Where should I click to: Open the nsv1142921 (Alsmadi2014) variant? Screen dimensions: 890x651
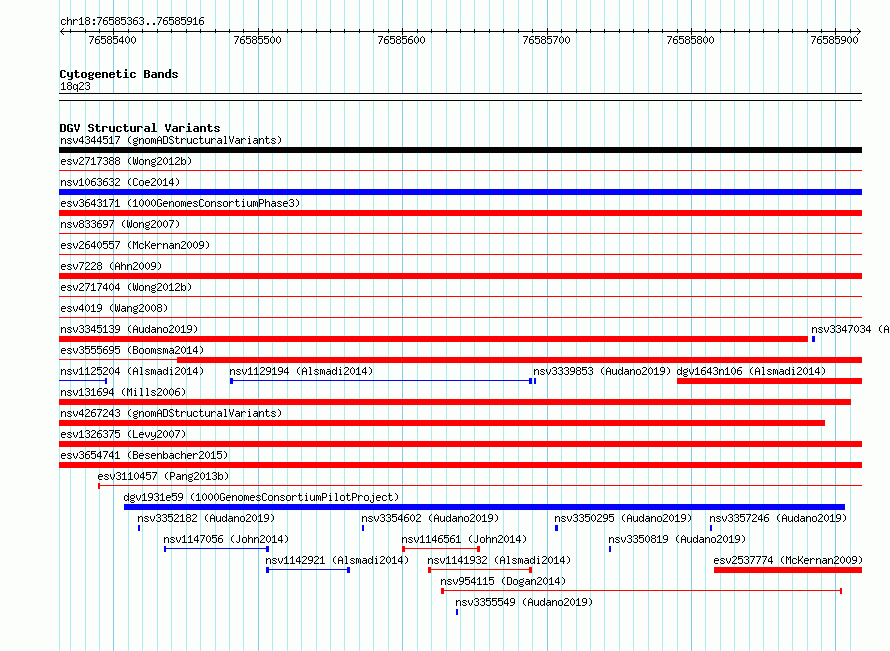click(x=337, y=560)
